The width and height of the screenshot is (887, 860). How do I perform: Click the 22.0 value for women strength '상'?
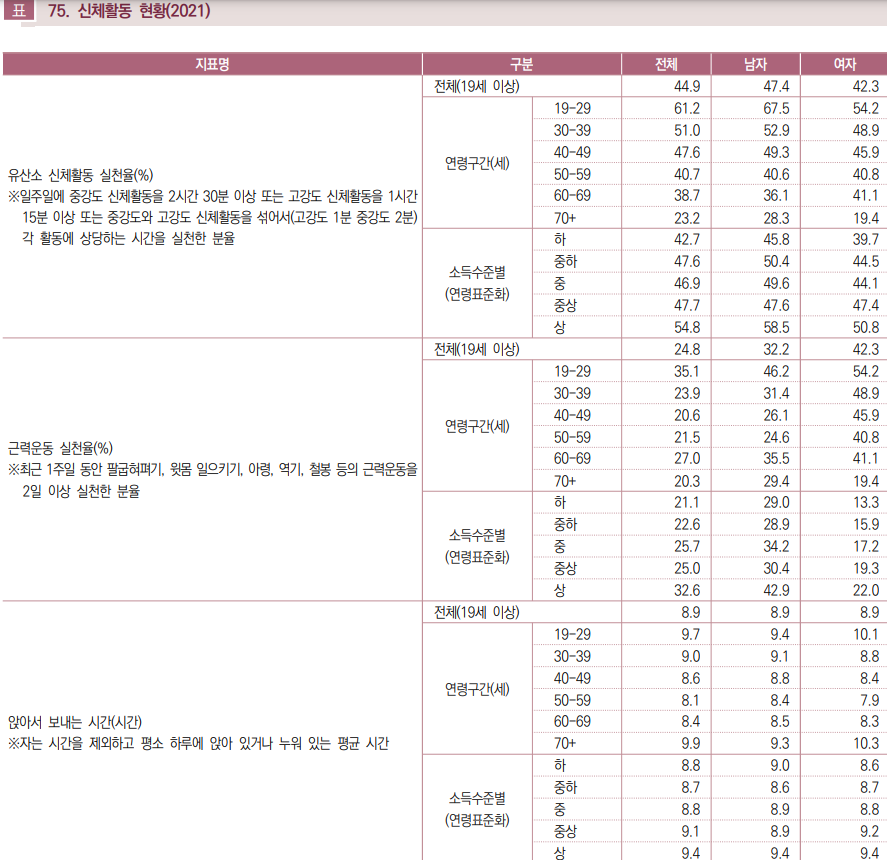pos(866,591)
